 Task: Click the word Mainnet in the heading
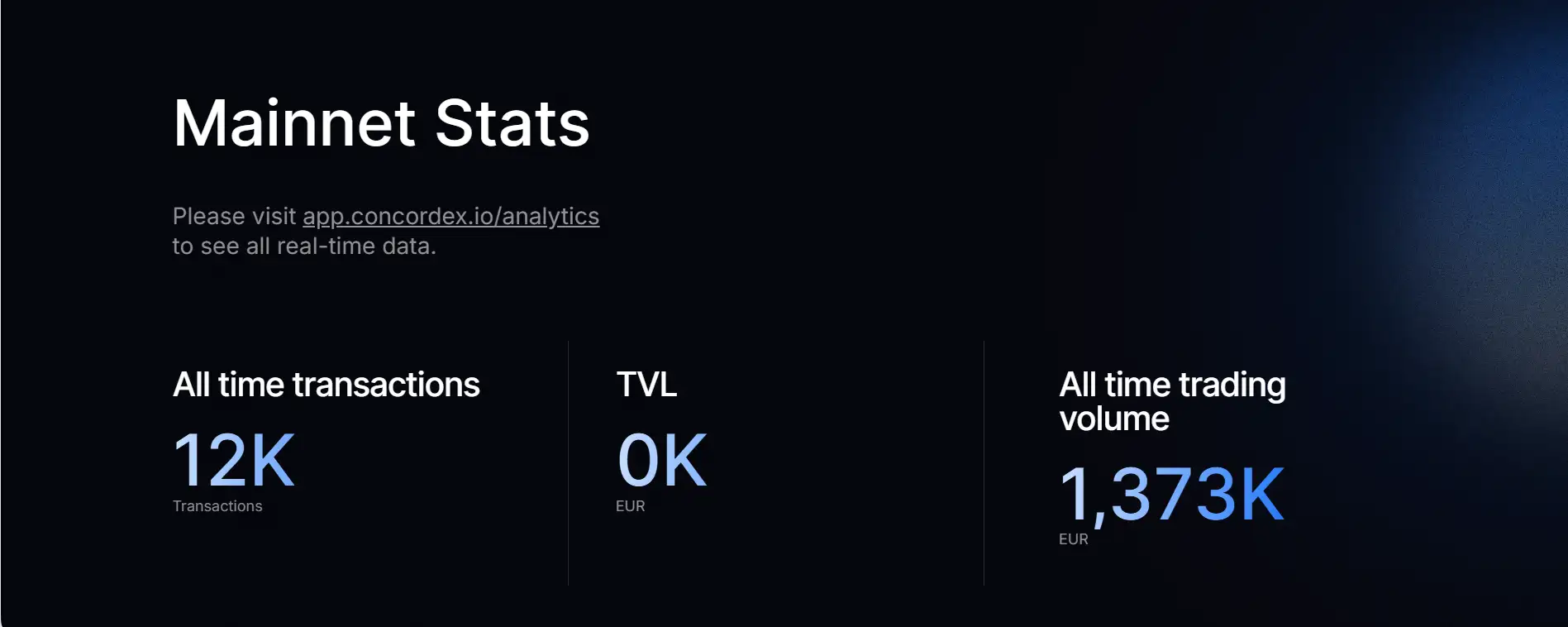coord(293,124)
